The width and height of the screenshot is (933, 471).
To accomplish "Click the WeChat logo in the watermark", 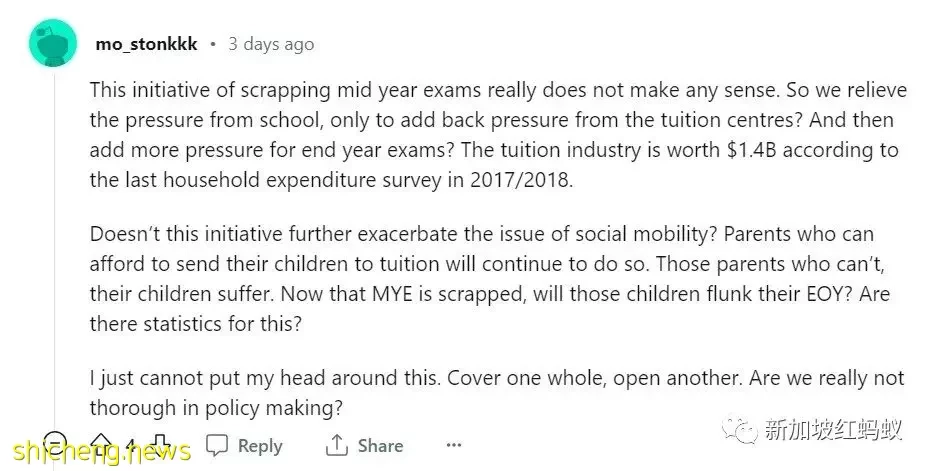I will (740, 428).
